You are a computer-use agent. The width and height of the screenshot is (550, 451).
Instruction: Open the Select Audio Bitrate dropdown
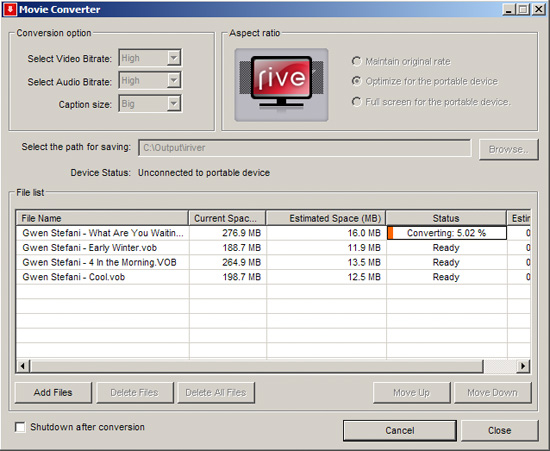coord(150,81)
